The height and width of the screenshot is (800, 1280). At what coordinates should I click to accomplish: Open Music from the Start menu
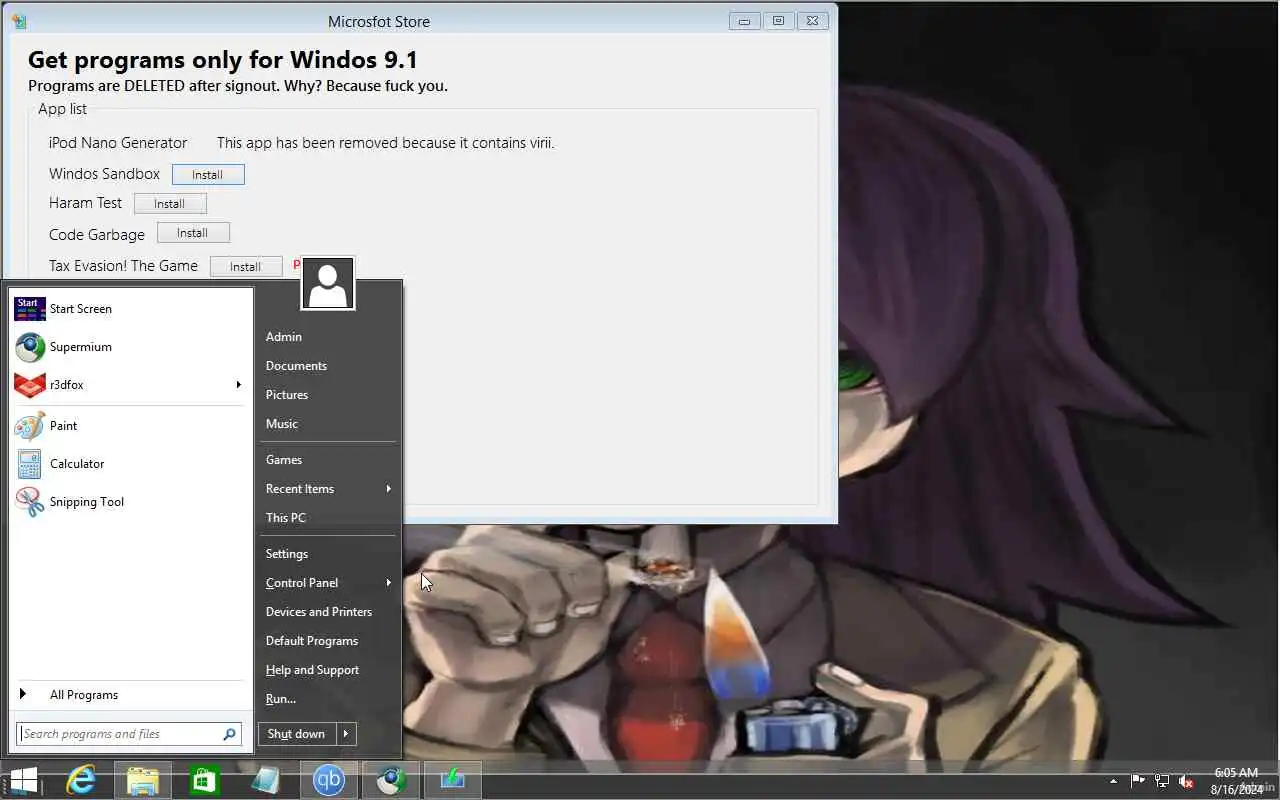(282, 424)
